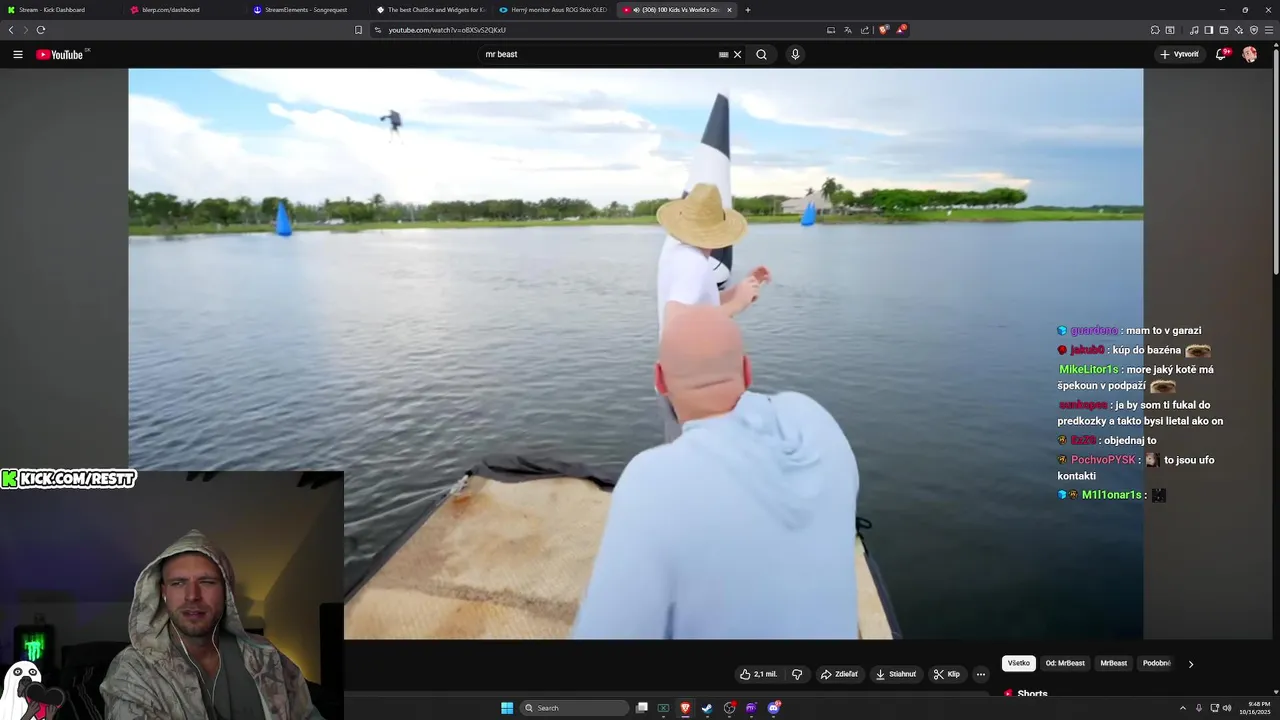Select the Podobné filter chip

[1156, 663]
